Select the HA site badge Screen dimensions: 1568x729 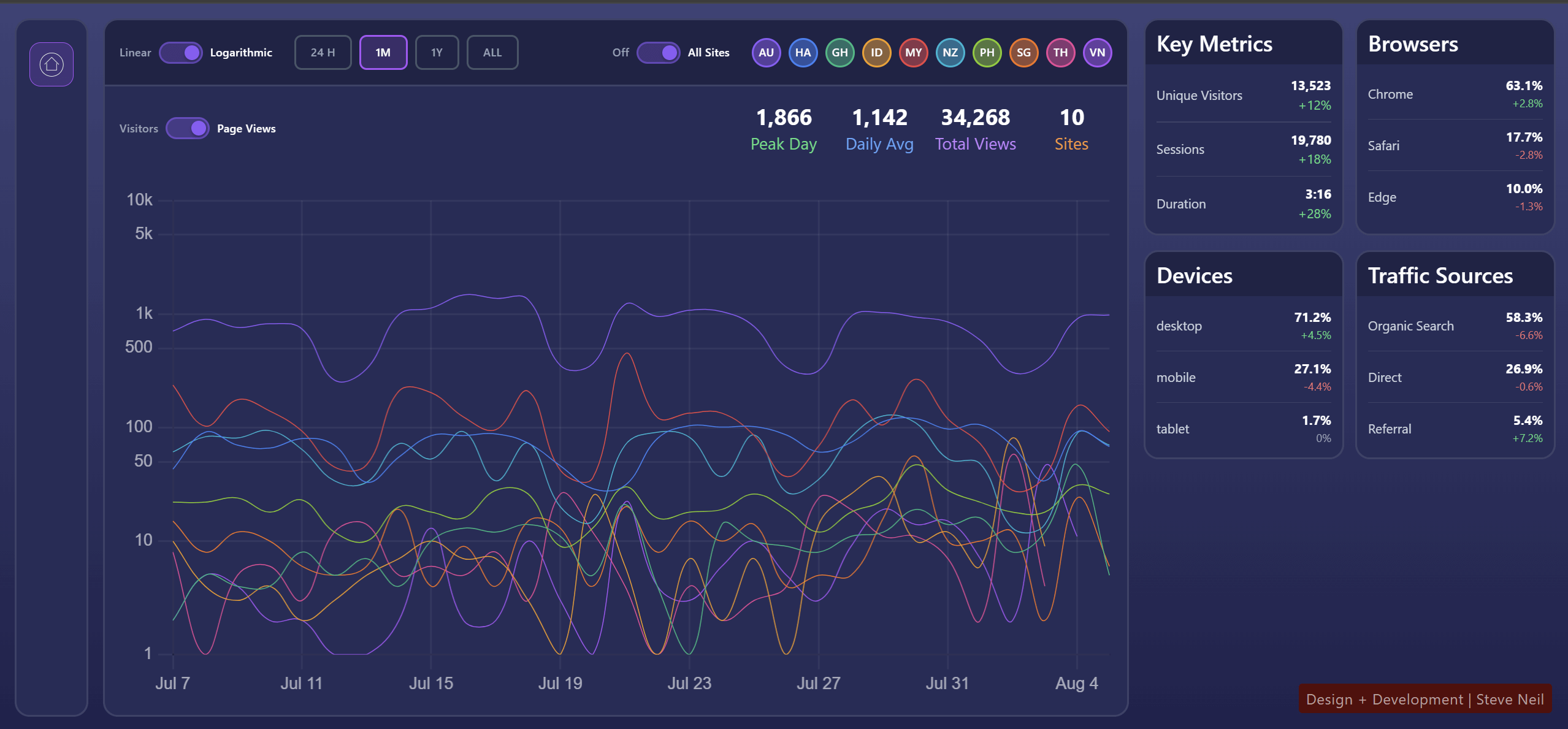coord(803,53)
